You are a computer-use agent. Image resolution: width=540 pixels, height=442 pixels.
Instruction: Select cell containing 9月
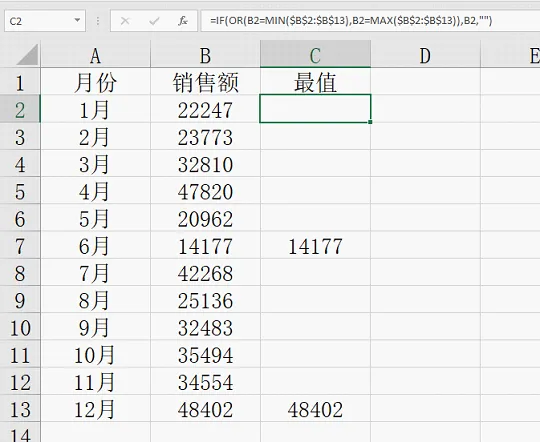point(95,327)
